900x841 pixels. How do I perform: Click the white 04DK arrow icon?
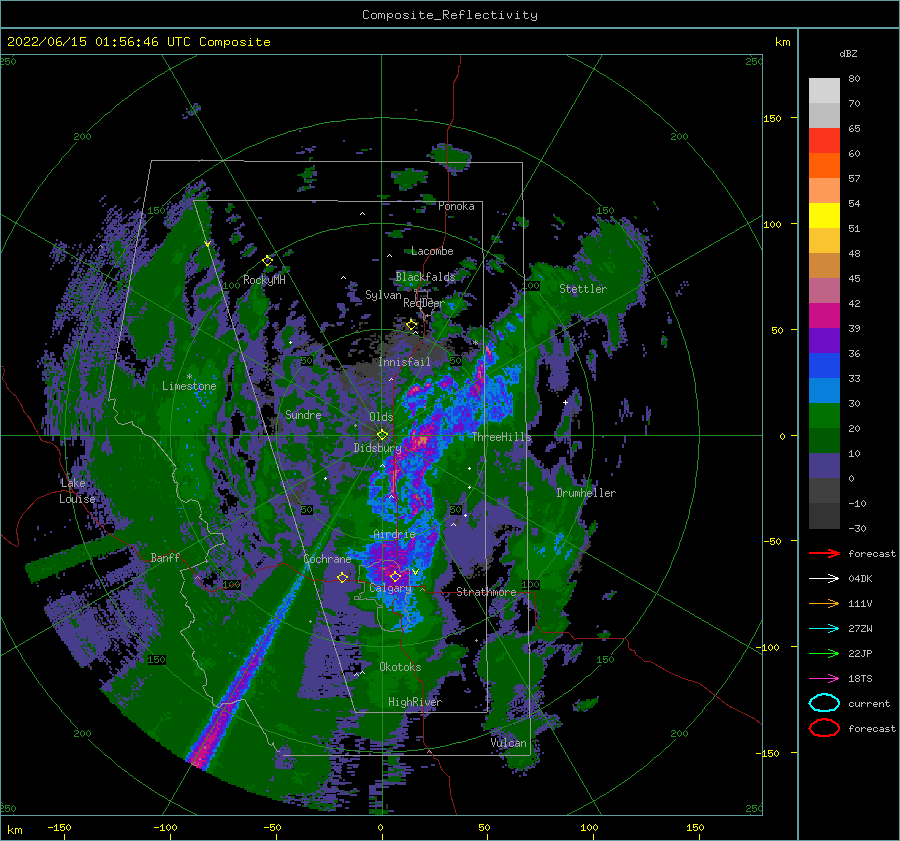[824, 579]
